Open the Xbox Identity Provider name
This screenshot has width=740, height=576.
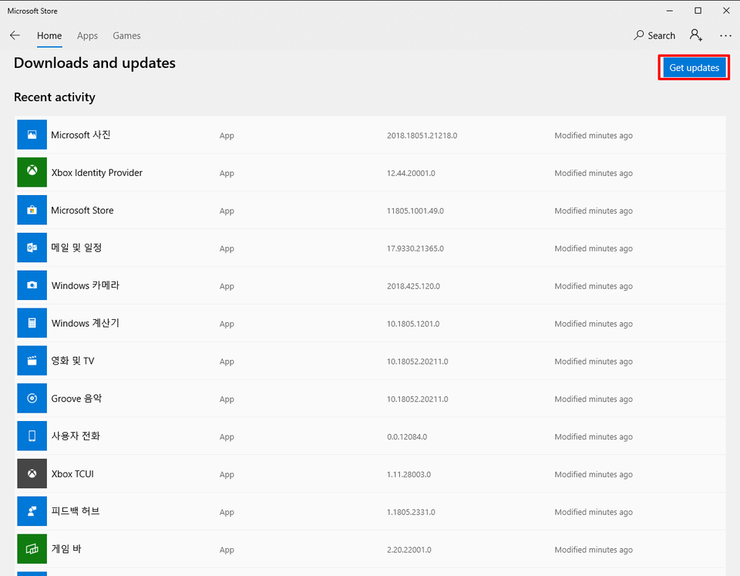click(x=97, y=173)
